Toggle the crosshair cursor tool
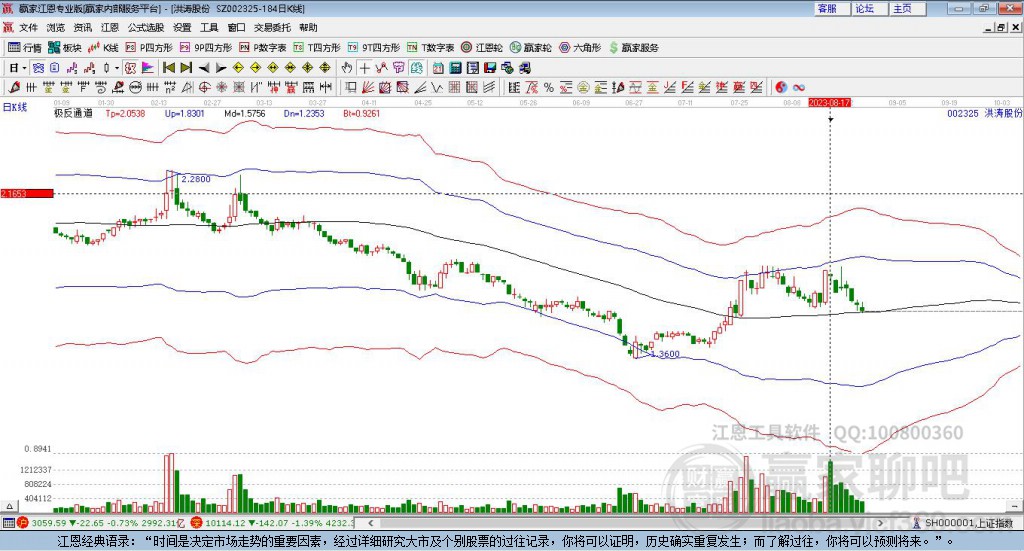 pyautogui.click(x=364, y=68)
